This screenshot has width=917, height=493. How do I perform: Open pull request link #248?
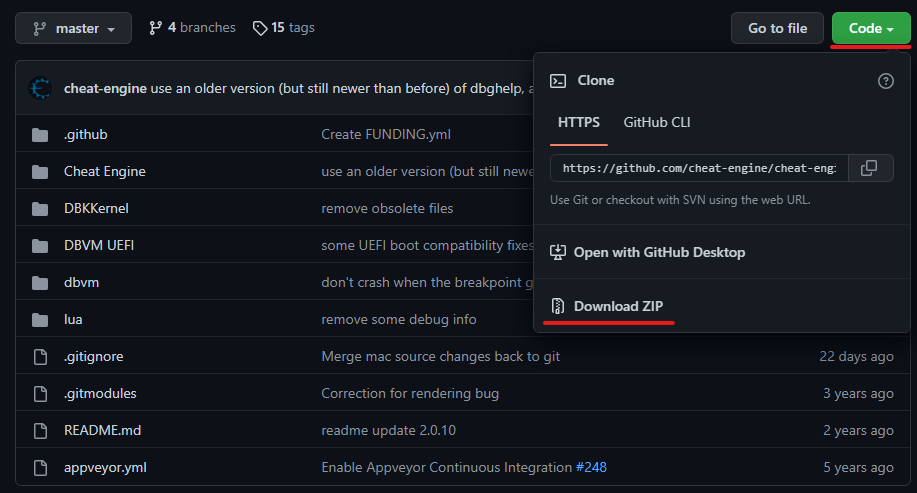[591, 467]
